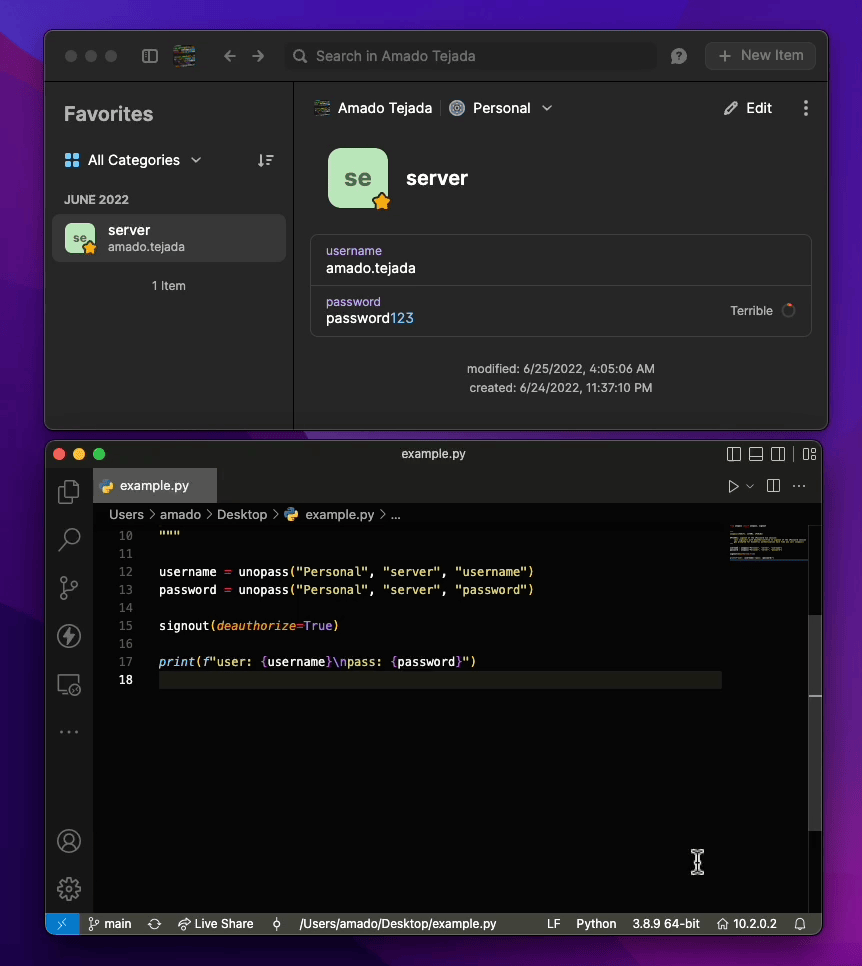Select the example.py editor tab
This screenshot has height=966, width=862.
pyautogui.click(x=155, y=485)
